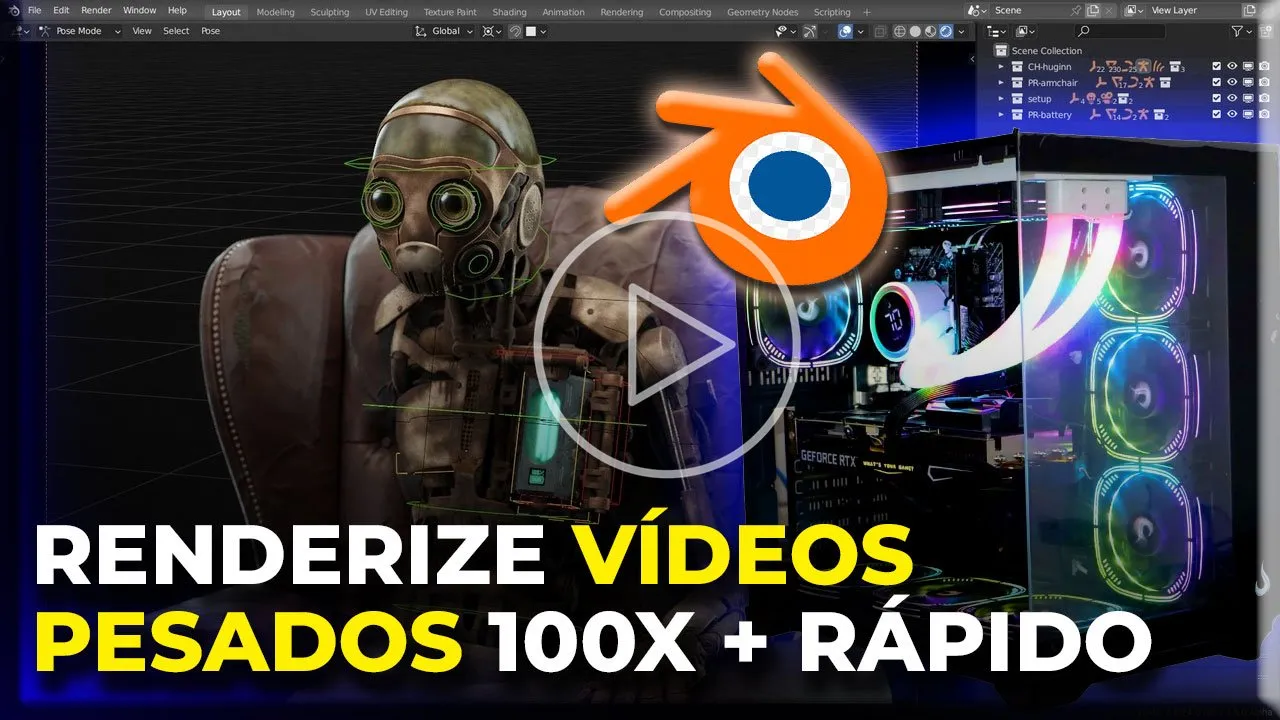Viewport: 1280px width, 720px height.
Task: Uncheck the PR-armchair collection checkbox
Action: (x=1216, y=82)
